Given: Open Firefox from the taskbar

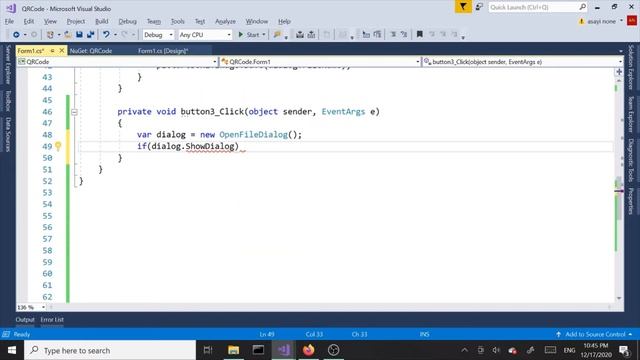Looking at the screenshot, I should point(309,350).
